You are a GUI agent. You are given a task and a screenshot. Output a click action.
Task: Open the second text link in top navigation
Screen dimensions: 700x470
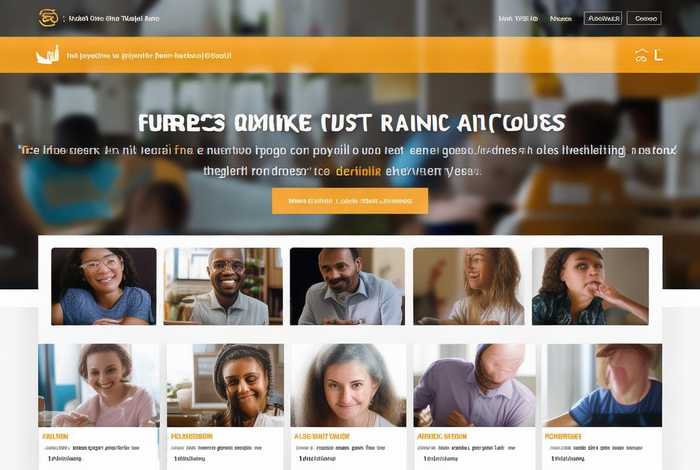tap(561, 19)
